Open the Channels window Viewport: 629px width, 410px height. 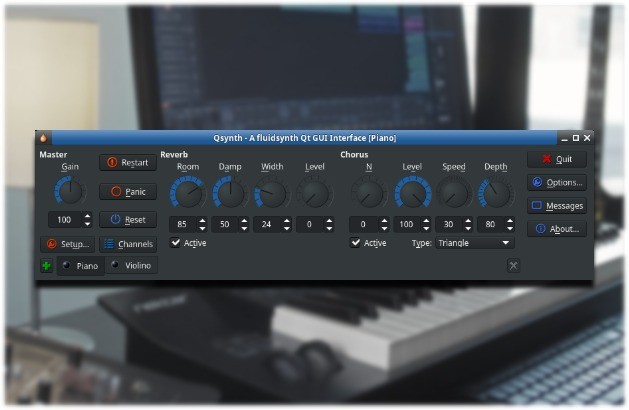128,244
